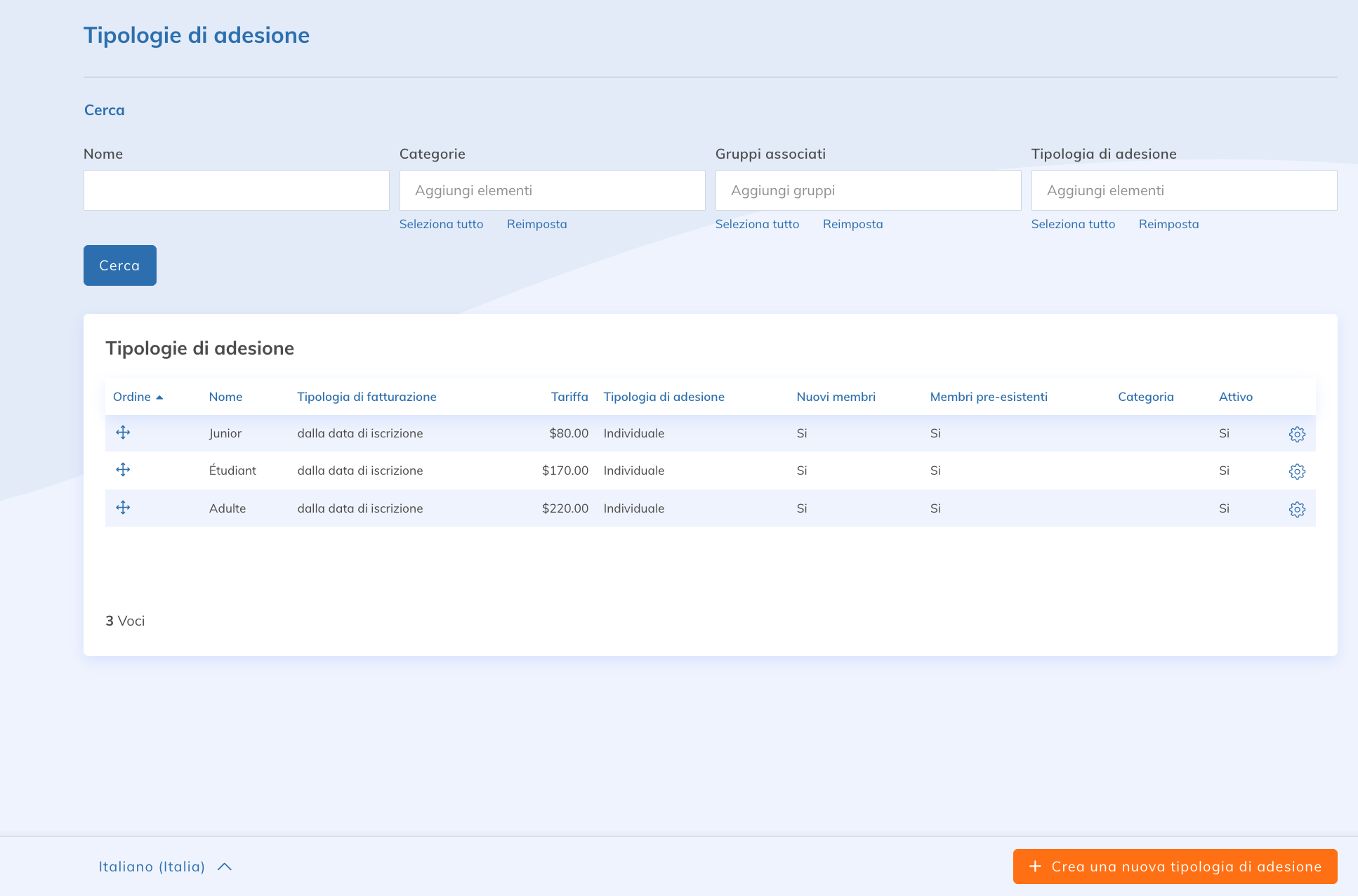Click plus icon on create membership button
The width and height of the screenshot is (1358, 896).
pyautogui.click(x=1035, y=867)
